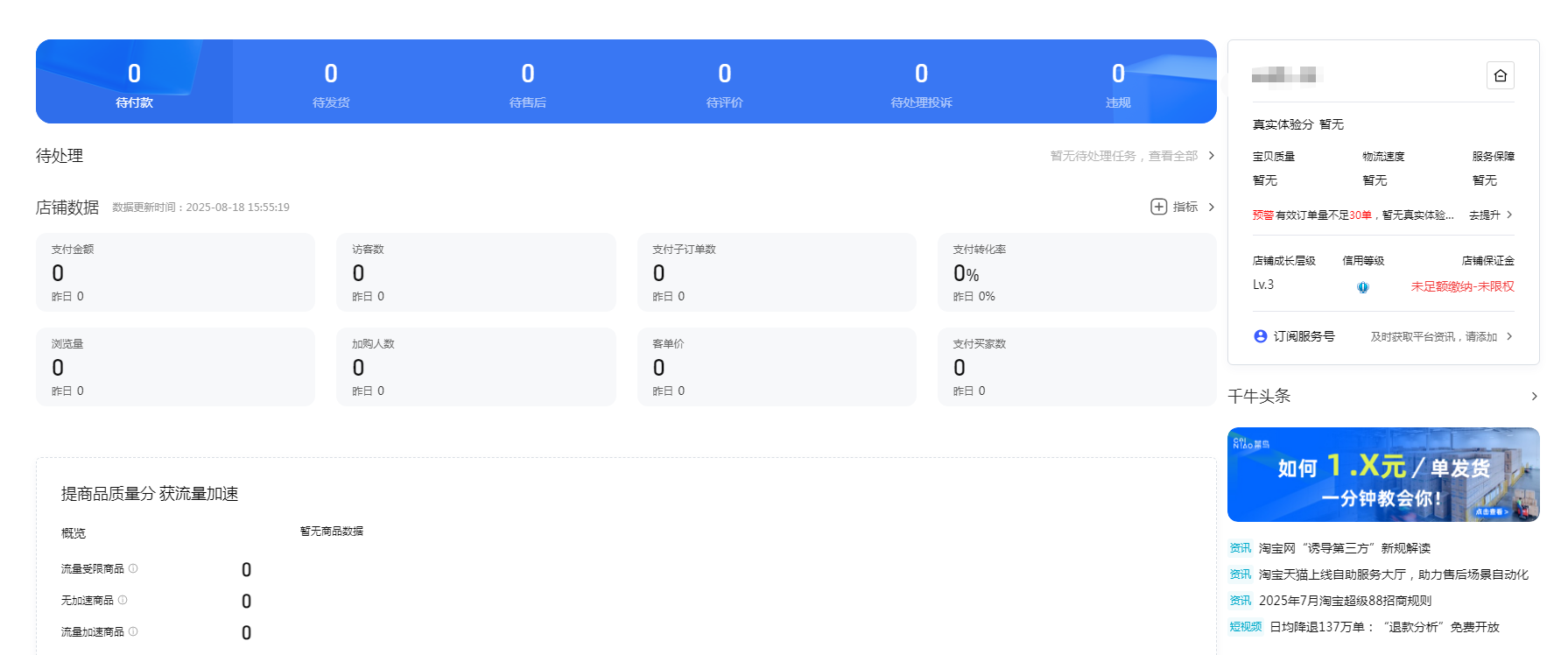Select the 待评价 tab
Image resolution: width=1568 pixels, height=655 pixels.
point(725,81)
